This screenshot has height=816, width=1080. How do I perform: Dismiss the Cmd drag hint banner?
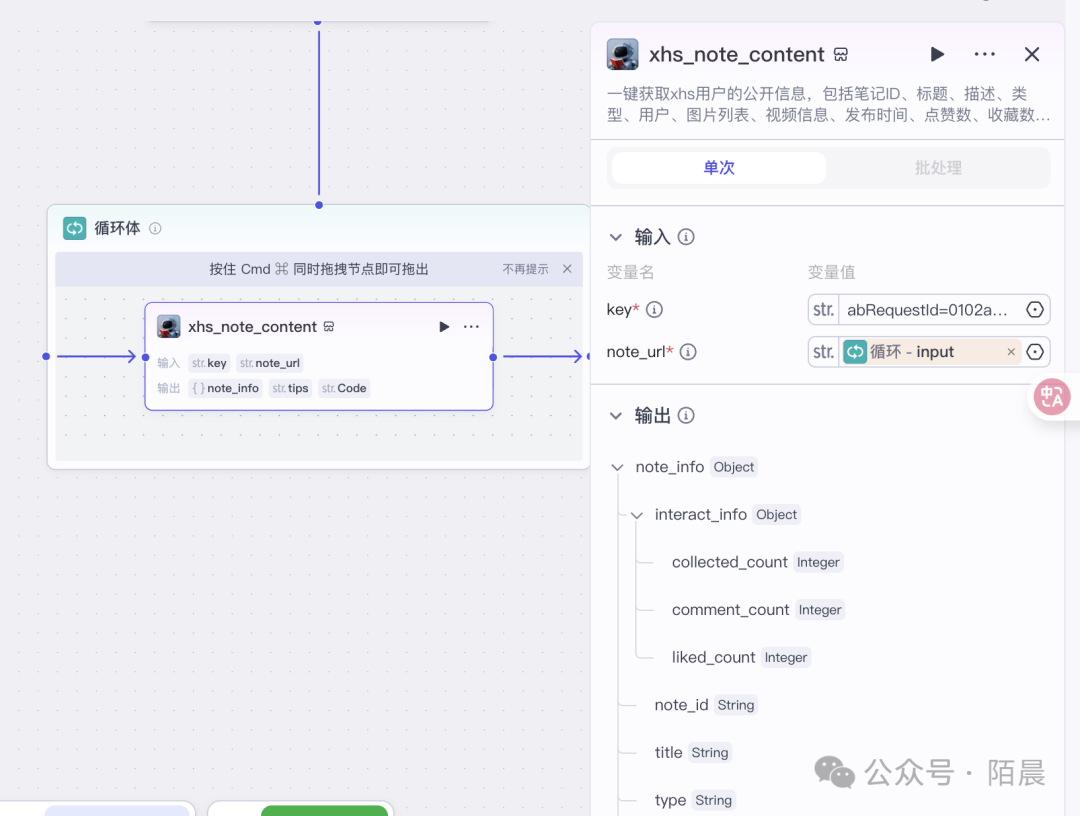click(x=567, y=269)
